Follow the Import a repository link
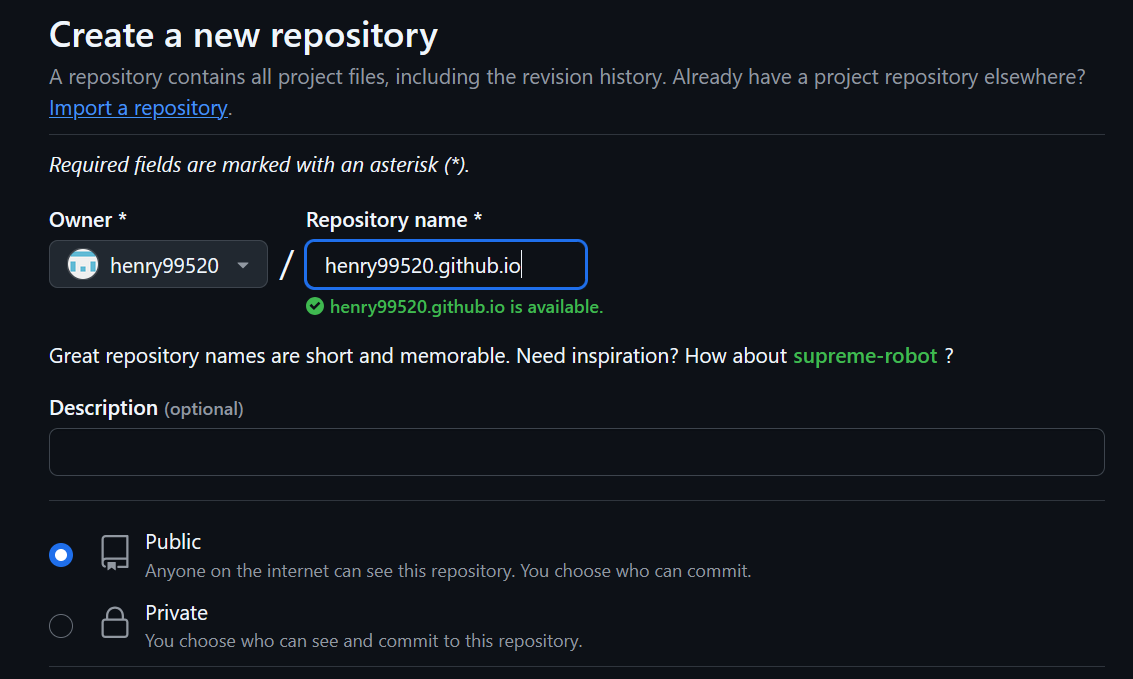 (x=138, y=108)
